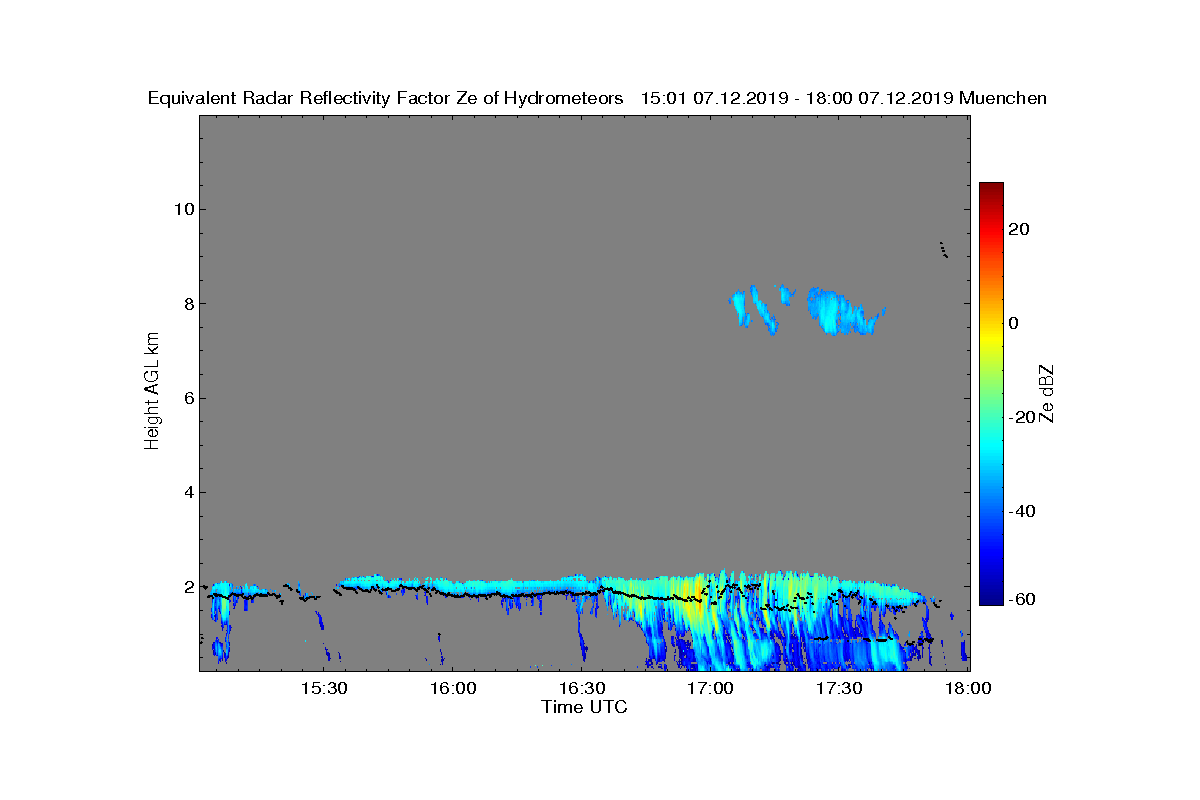Click the 17:00 time tick label
This screenshot has height=800, width=1200.
[x=710, y=689]
